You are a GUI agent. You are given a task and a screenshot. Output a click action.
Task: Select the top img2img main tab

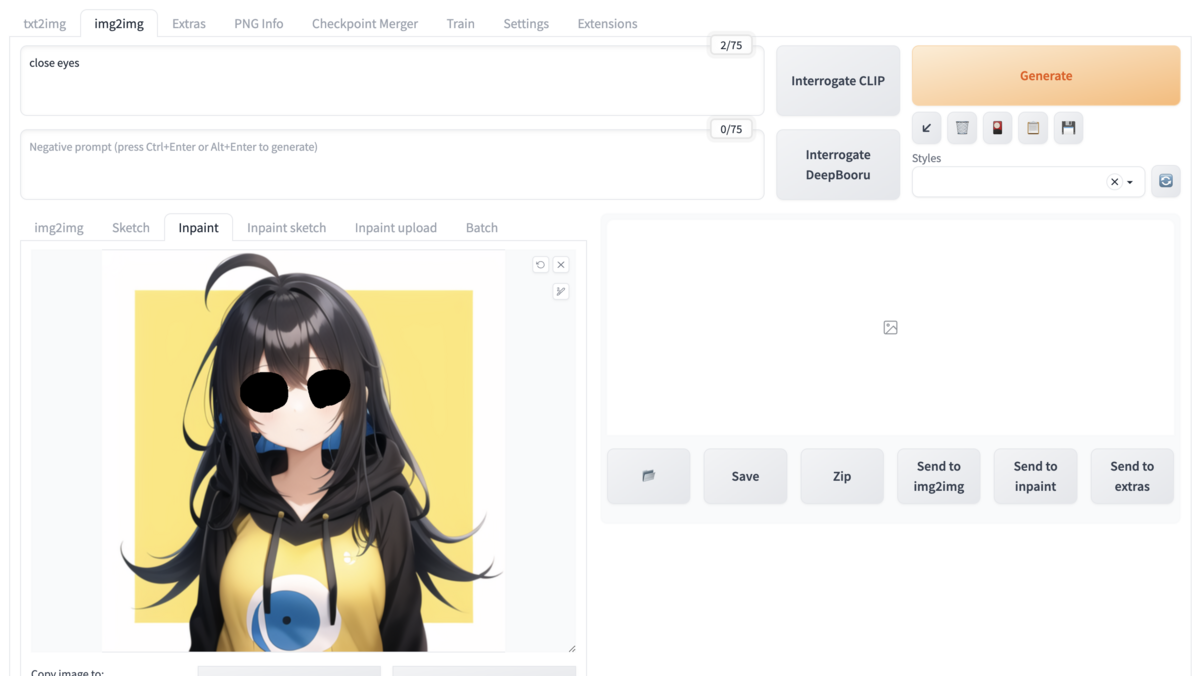tap(119, 23)
